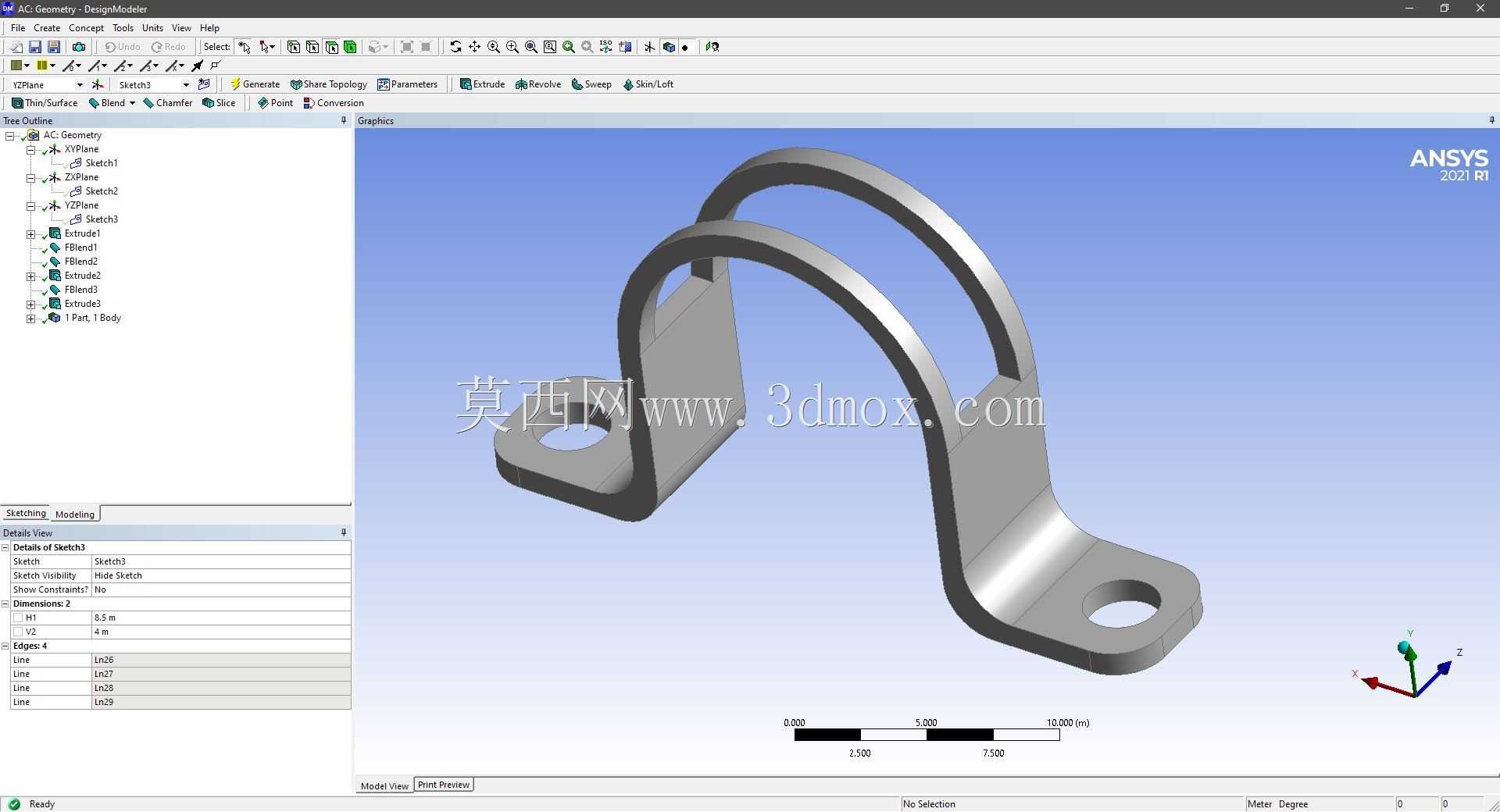Set the isometric view with ISO icon
1500x812 pixels.
606,47
